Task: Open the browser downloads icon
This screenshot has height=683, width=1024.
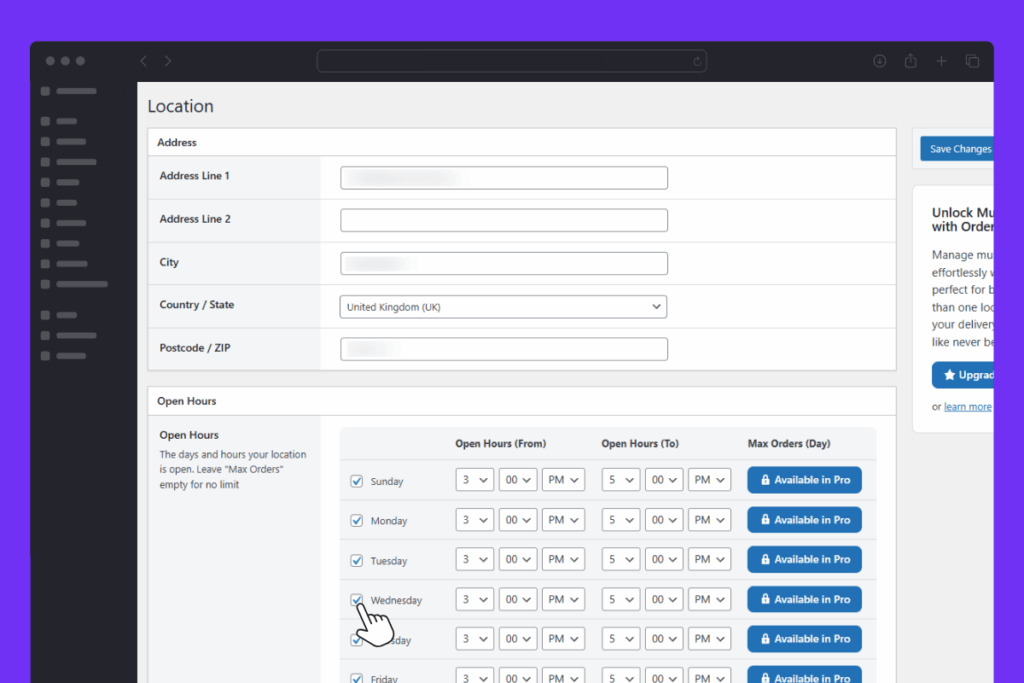Action: pos(879,61)
